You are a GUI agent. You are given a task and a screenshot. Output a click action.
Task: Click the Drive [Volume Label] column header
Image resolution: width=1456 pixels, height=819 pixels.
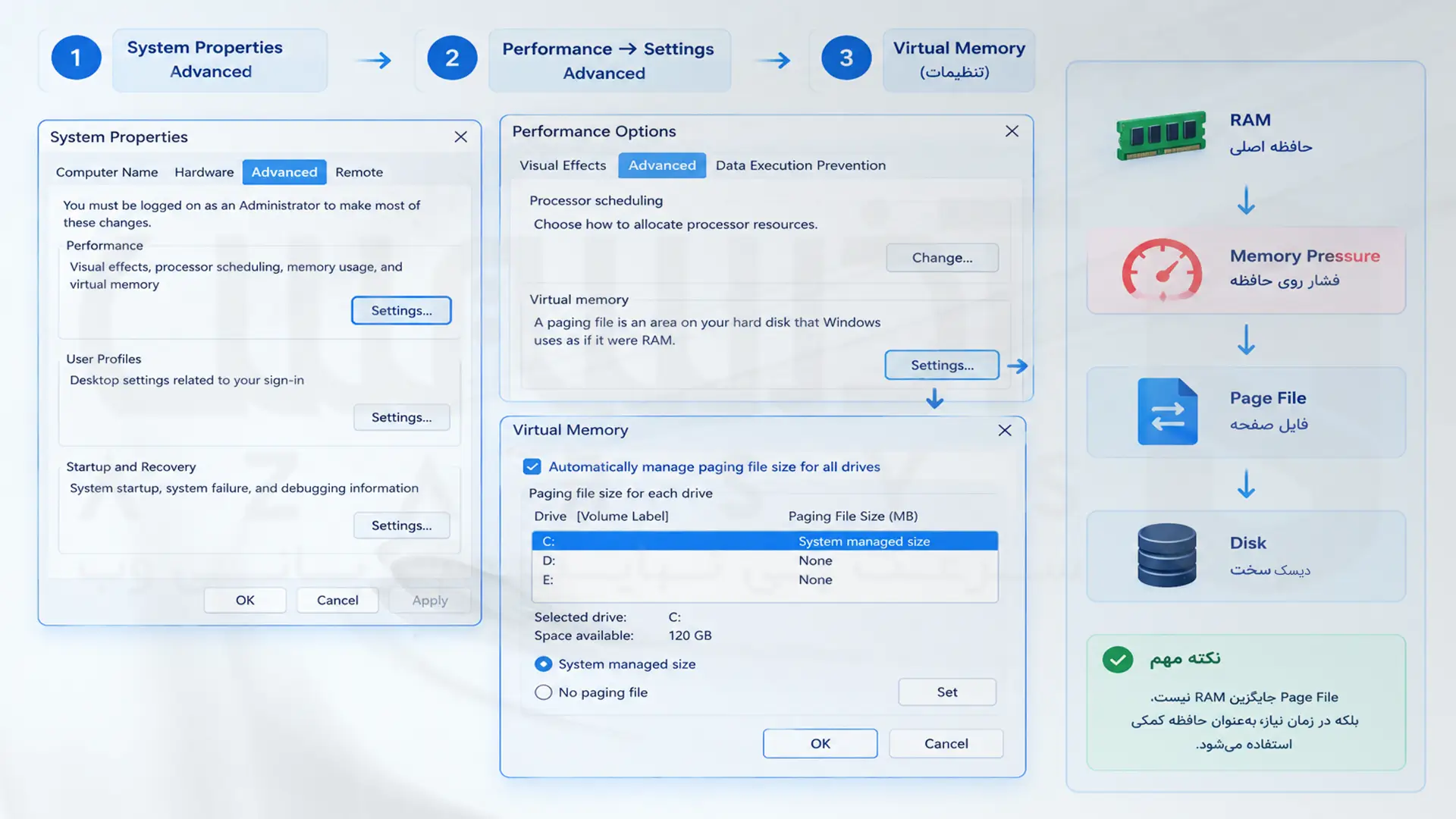coord(601,516)
